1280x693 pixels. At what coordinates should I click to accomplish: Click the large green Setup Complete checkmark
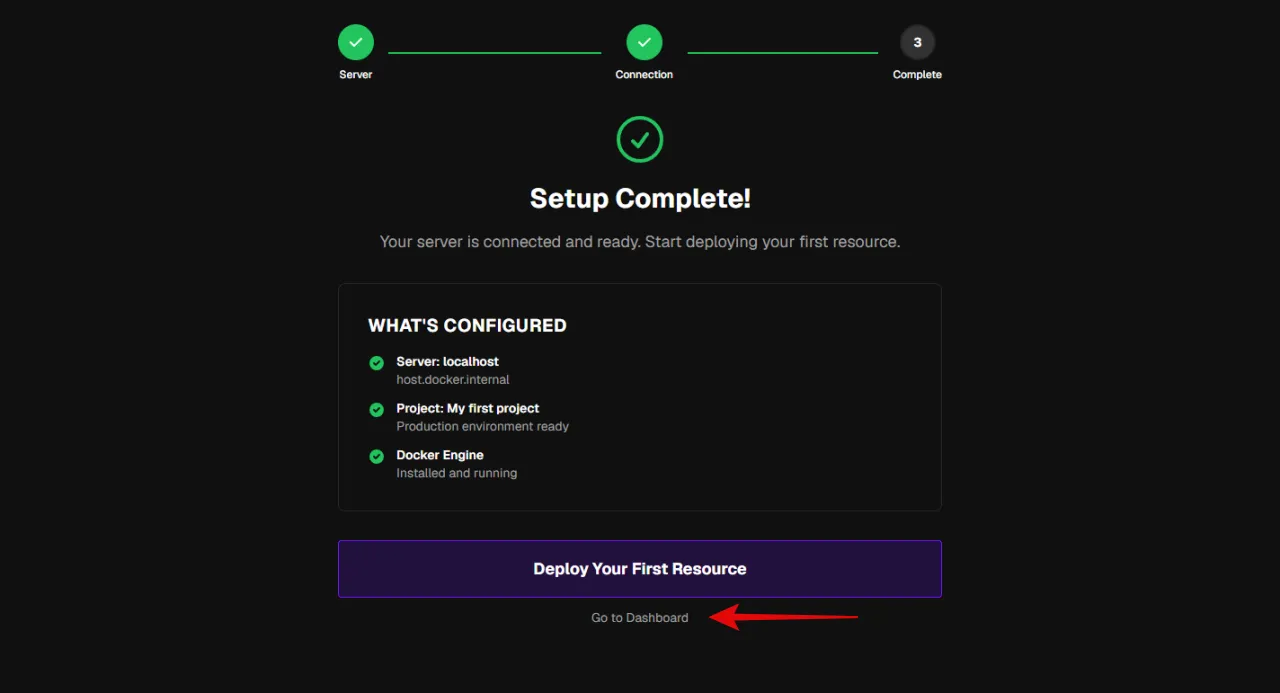[x=640, y=139]
